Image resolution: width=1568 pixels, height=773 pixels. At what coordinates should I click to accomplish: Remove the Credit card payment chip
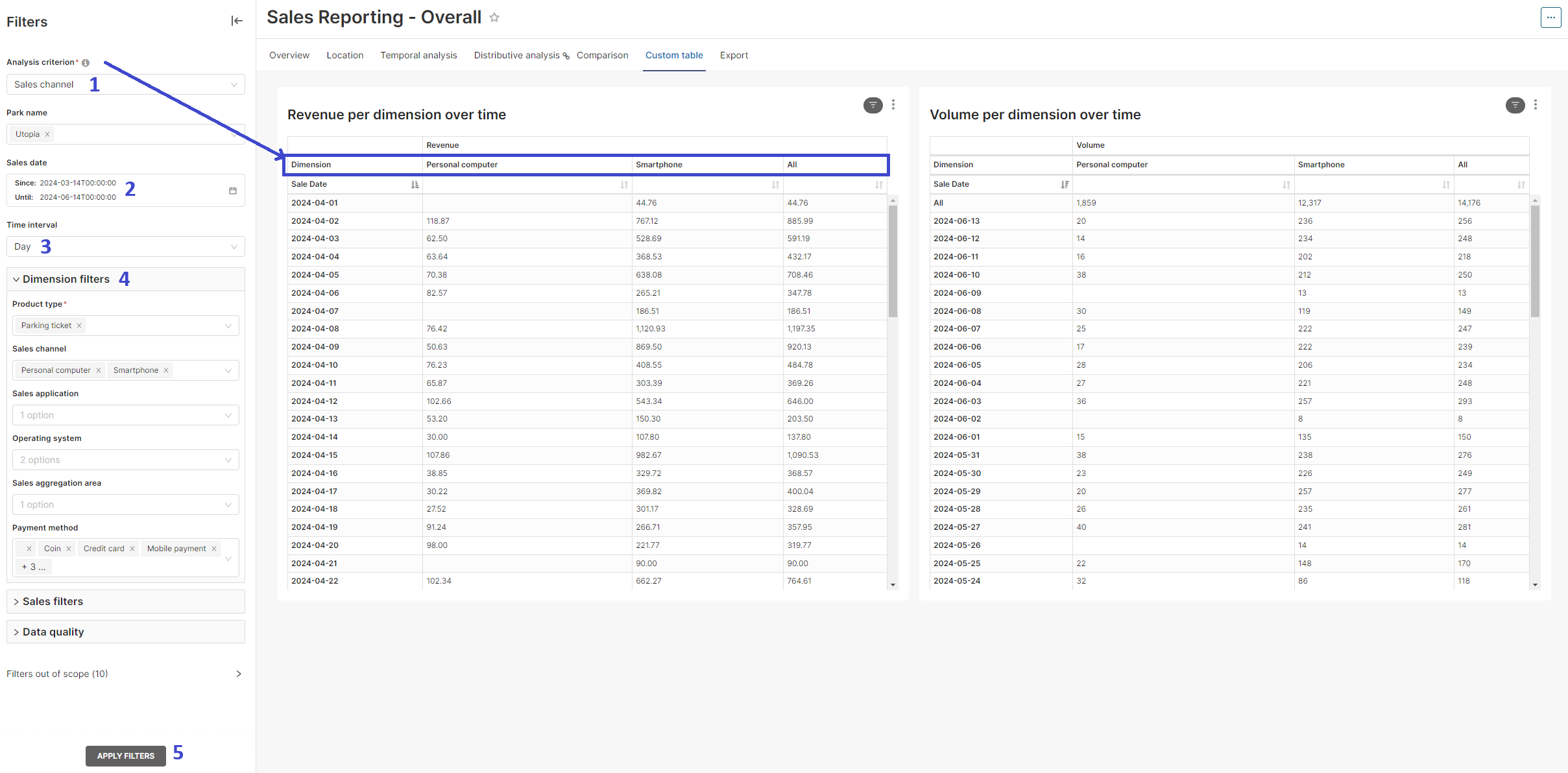coord(132,549)
